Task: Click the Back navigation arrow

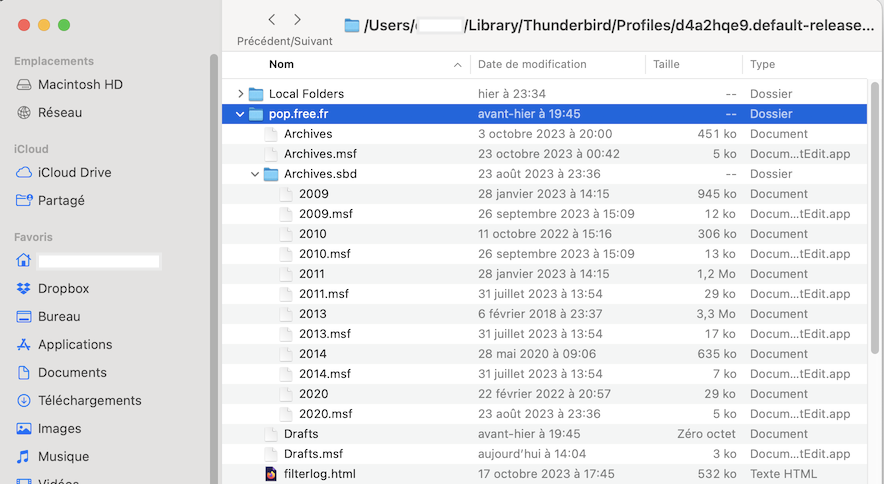Action: click(272, 20)
